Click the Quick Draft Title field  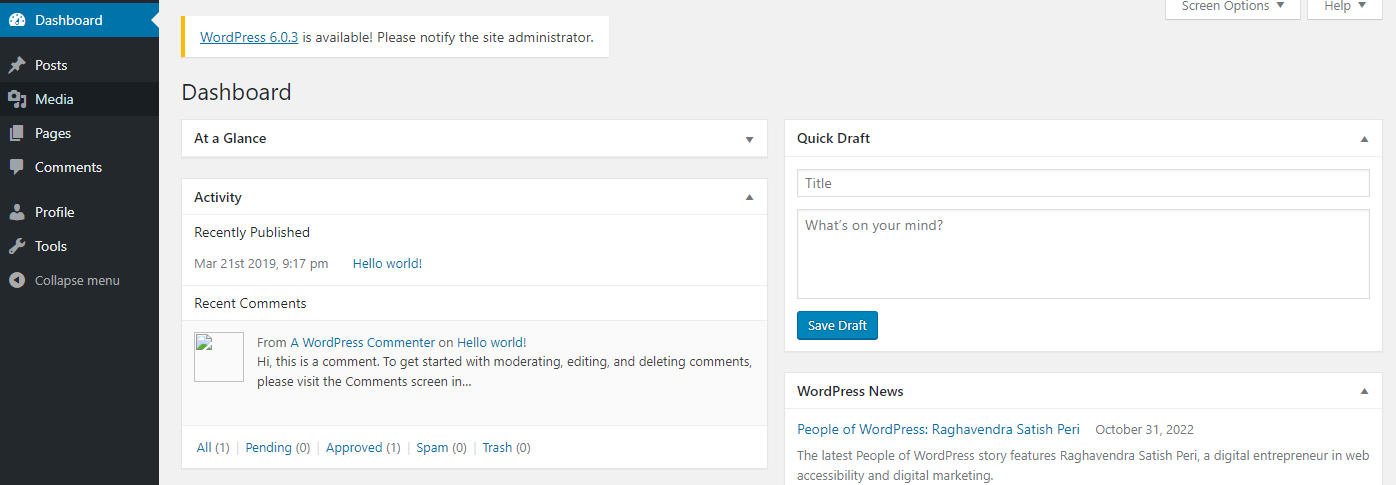pyautogui.click(x=1083, y=183)
